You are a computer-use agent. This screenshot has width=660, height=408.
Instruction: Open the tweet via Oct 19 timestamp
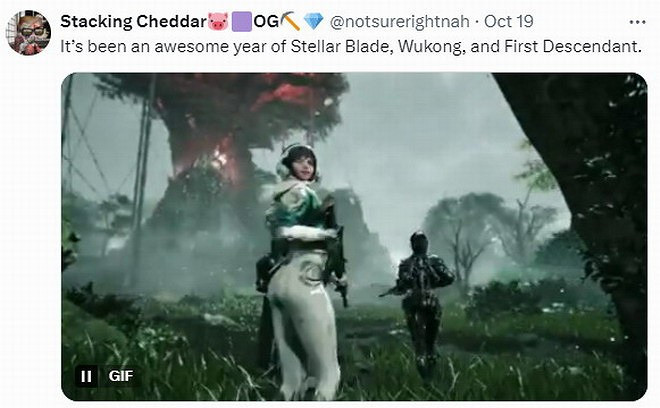(x=508, y=21)
